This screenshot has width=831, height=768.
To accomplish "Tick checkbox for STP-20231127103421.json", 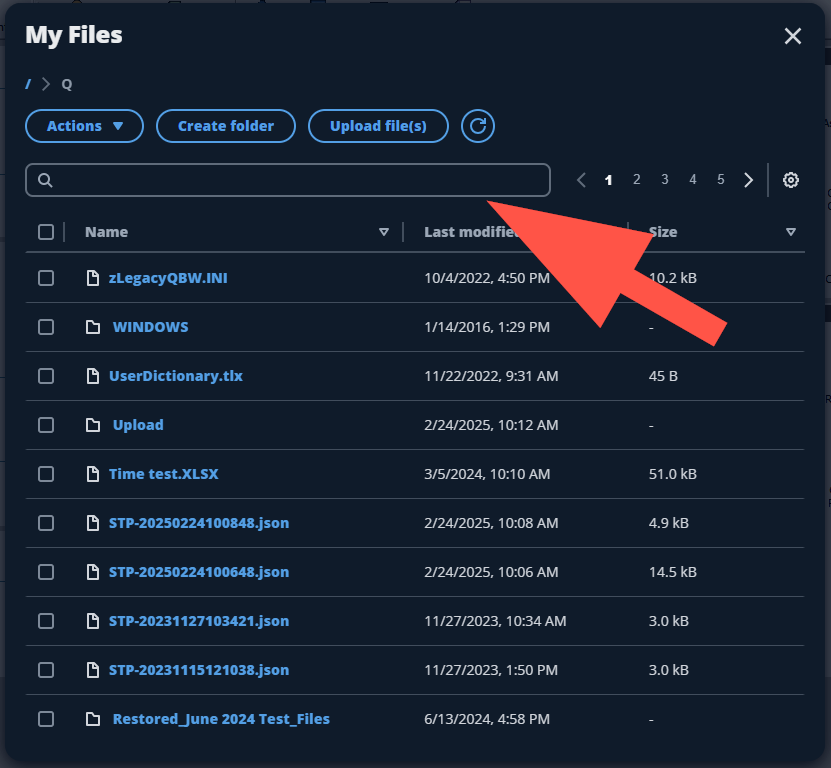I will [46, 621].
